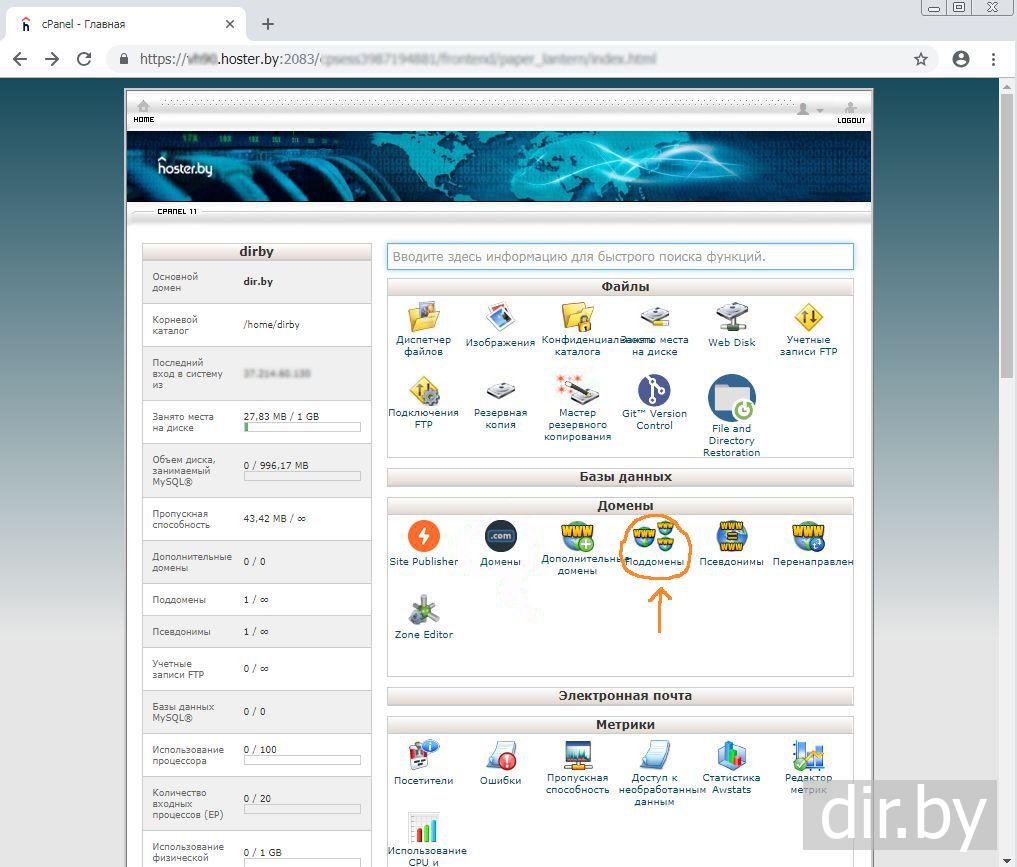1017x867 pixels.
Task: Open Доступ к необработанным данным
Action: click(654, 755)
